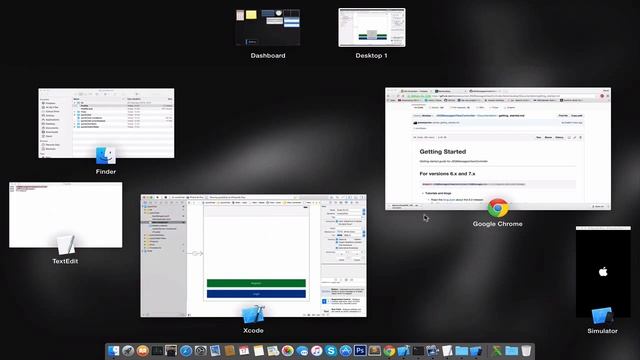Viewport: 640px width, 360px height.
Task: Open Launchpad rocket in the Dock
Action: [128, 351]
